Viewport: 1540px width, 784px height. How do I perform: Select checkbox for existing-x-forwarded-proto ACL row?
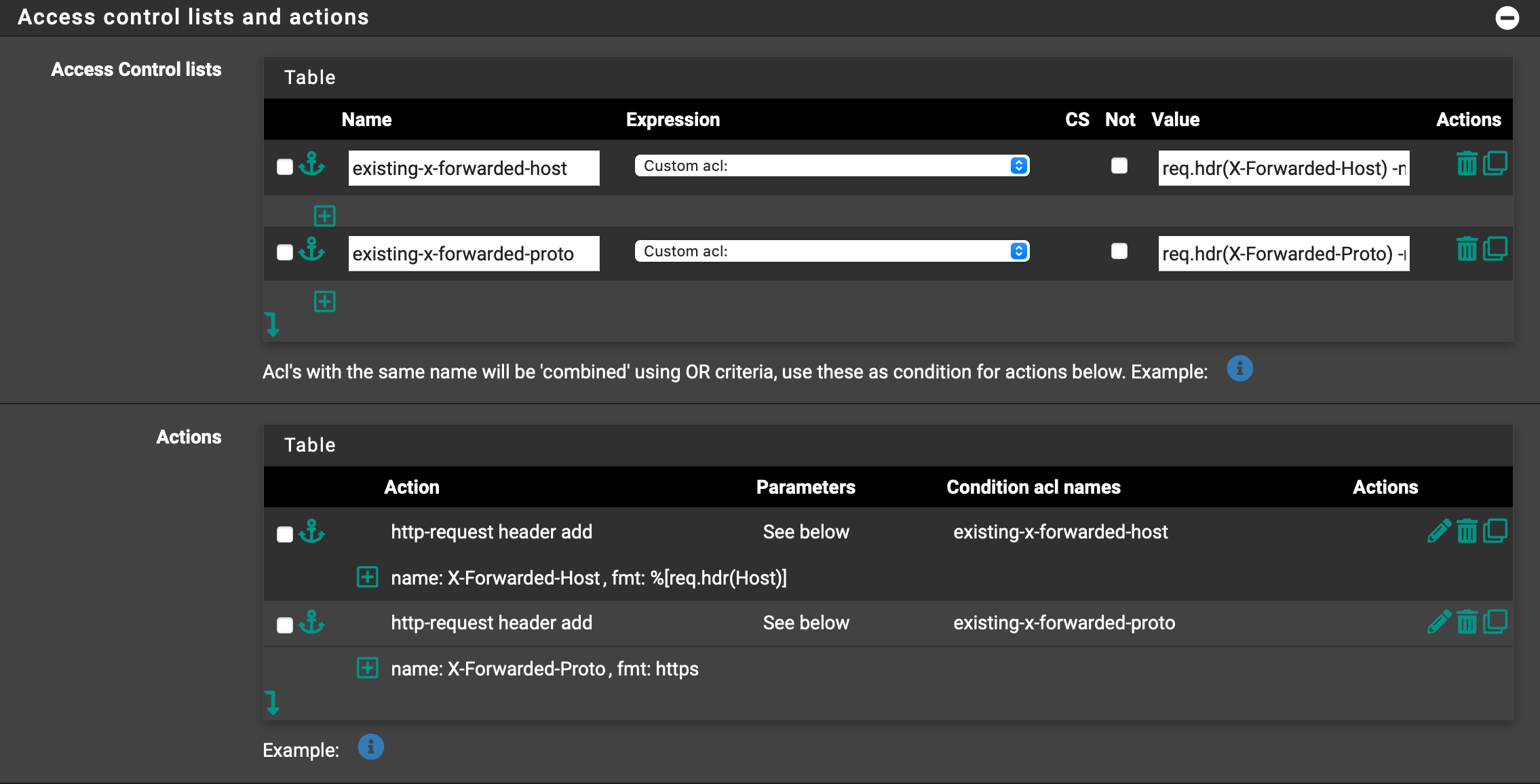coord(285,252)
